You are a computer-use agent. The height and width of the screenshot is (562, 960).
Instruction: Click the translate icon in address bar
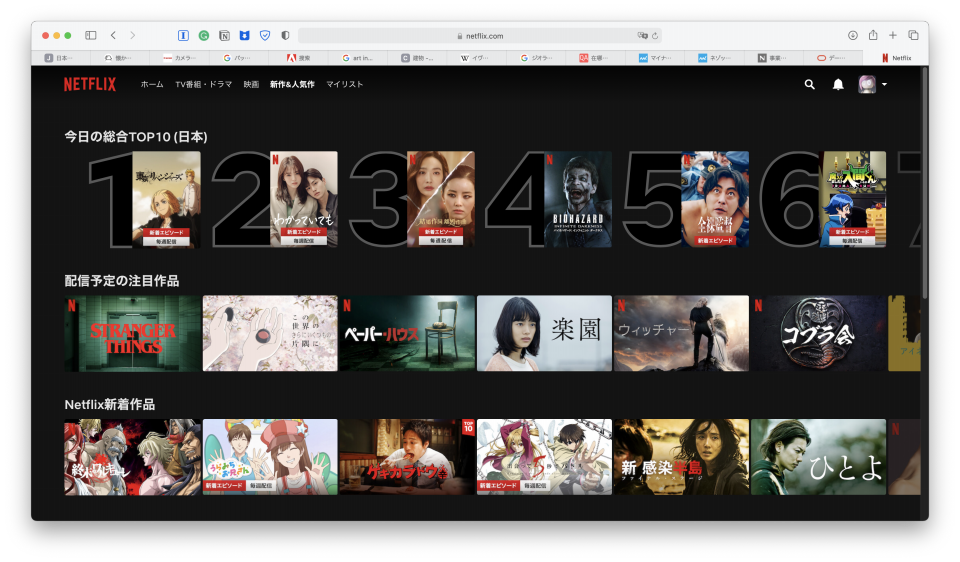[x=642, y=36]
